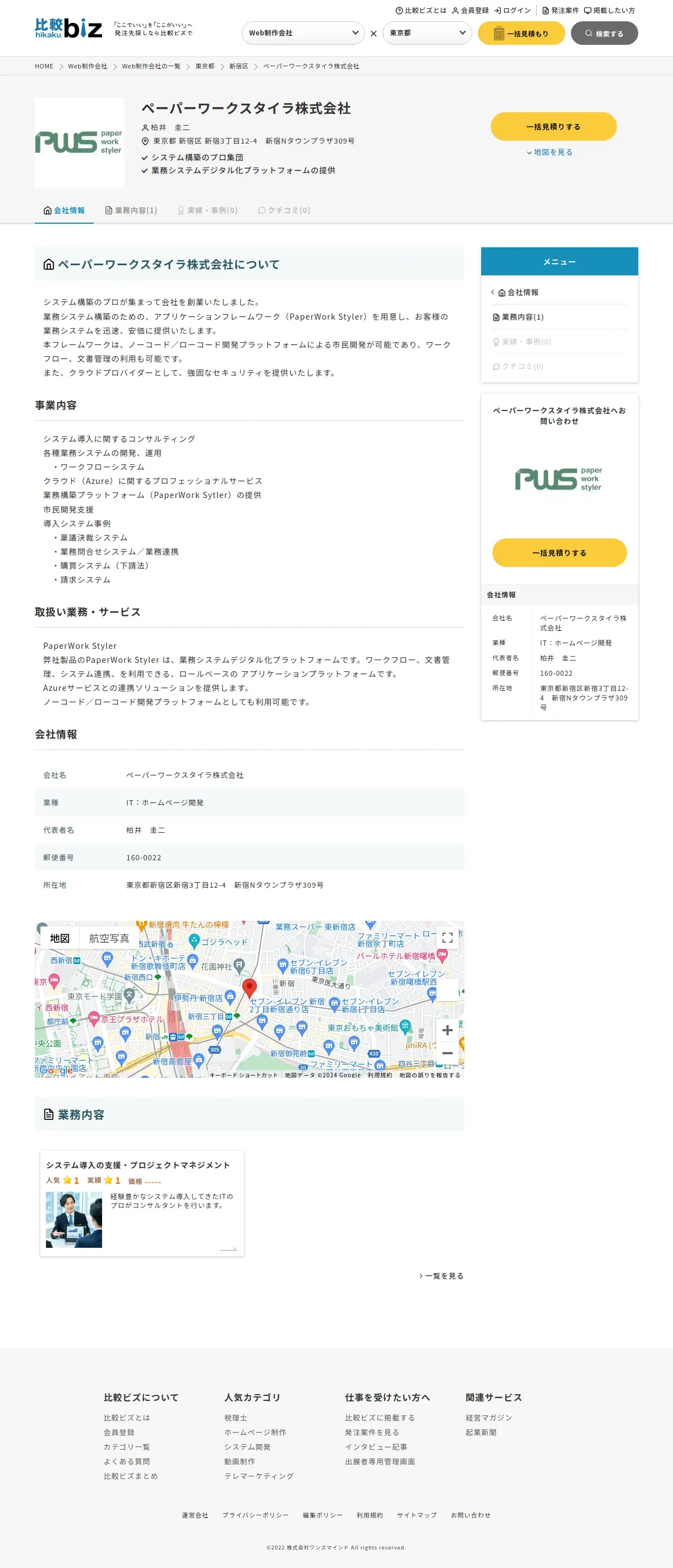Open 発注案件 in the header
Screen dimensions: 673x1568
tap(560, 10)
